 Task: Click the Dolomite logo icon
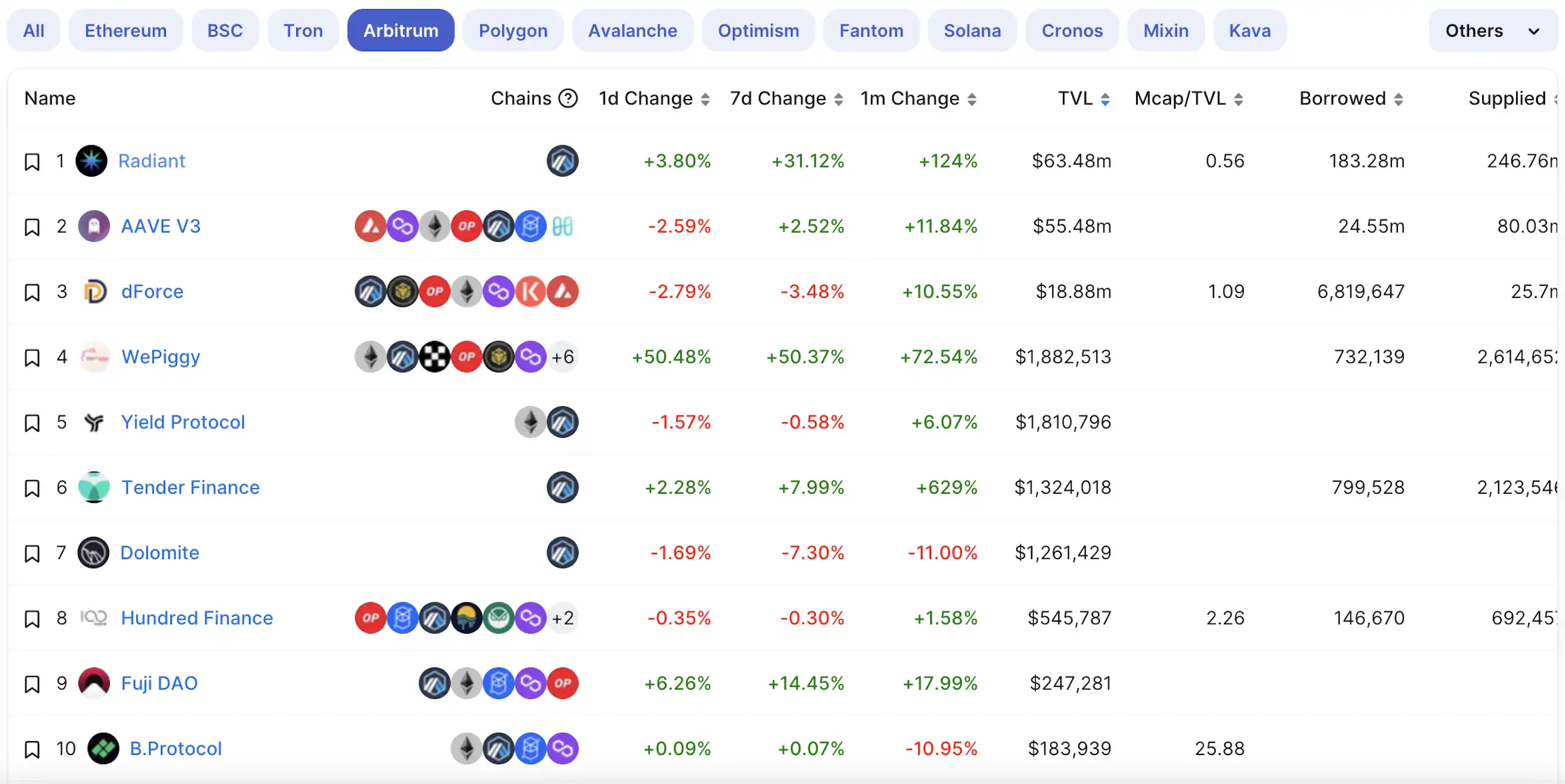pyautogui.click(x=94, y=552)
